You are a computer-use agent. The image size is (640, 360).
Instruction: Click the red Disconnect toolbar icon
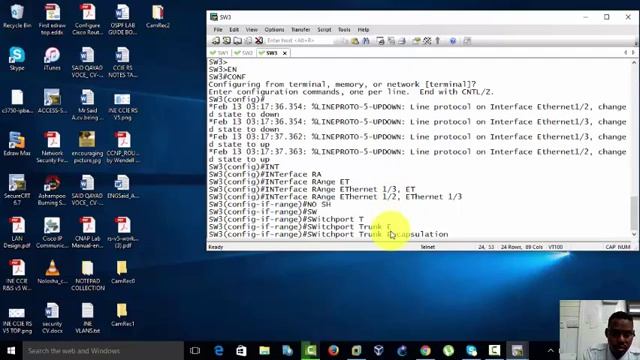click(x=259, y=41)
